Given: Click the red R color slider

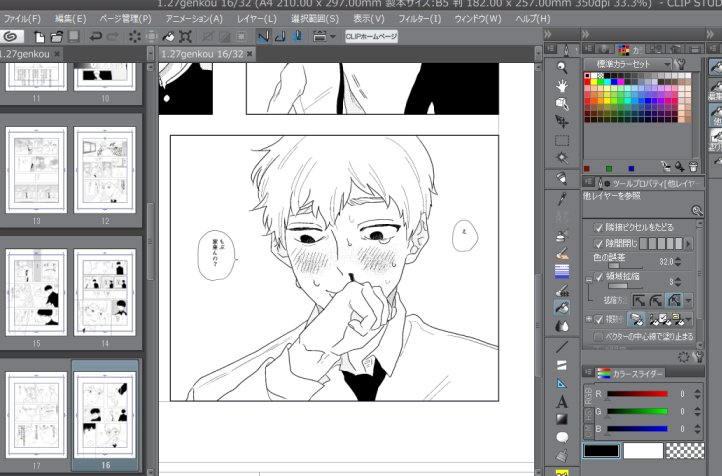Looking at the screenshot, I should [637, 394].
